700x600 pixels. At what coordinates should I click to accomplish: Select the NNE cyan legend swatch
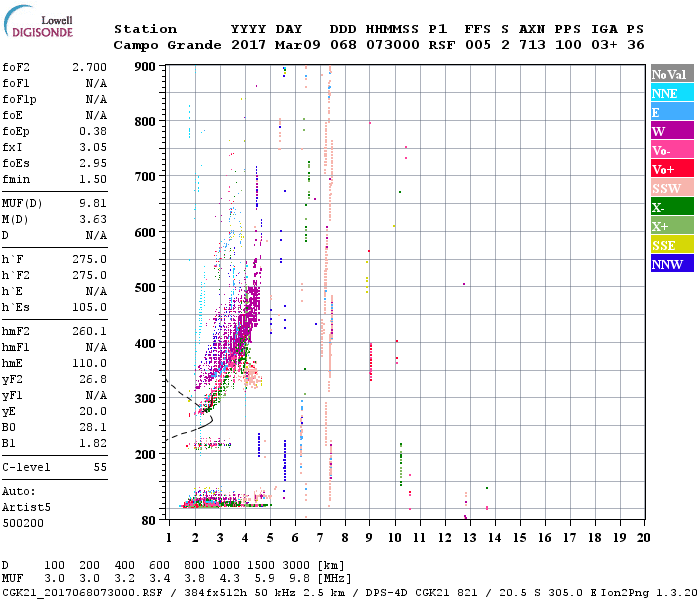[672, 93]
